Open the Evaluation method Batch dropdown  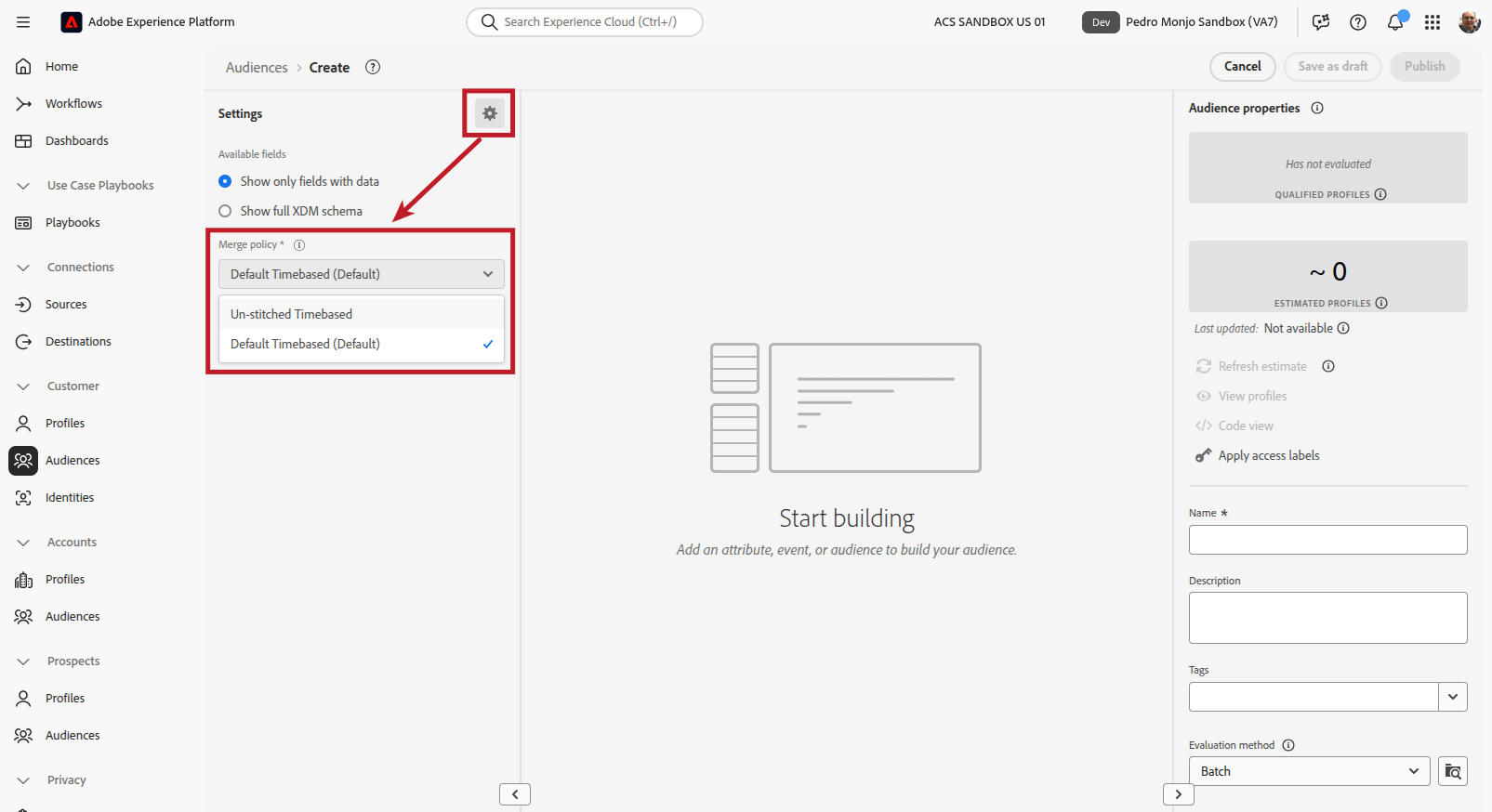(x=1309, y=771)
